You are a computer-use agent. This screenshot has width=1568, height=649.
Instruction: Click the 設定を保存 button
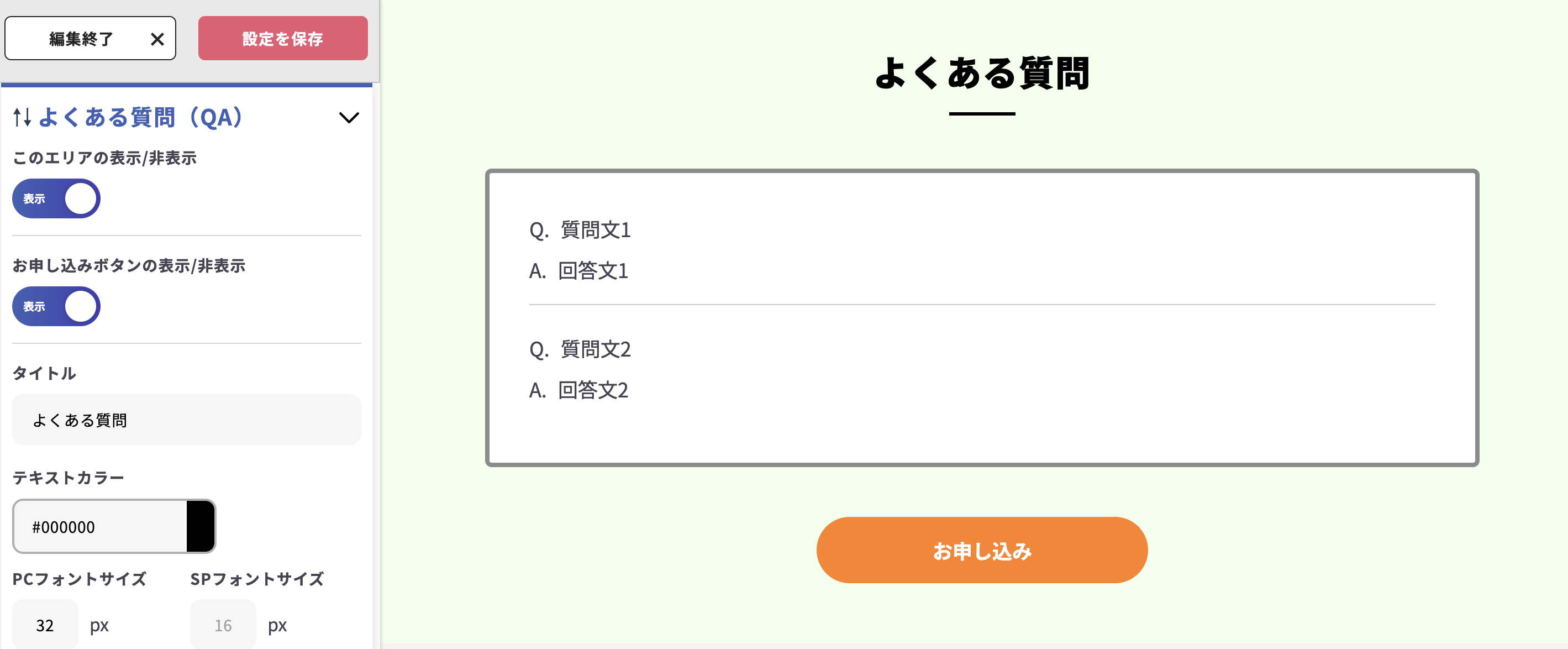(x=282, y=38)
